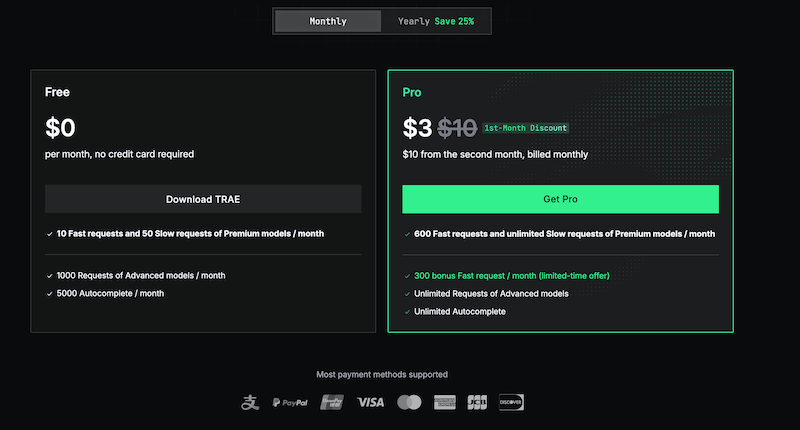Screen dimensions: 800x430
Task: Click the Alipay payment icon
Action: click(x=250, y=402)
